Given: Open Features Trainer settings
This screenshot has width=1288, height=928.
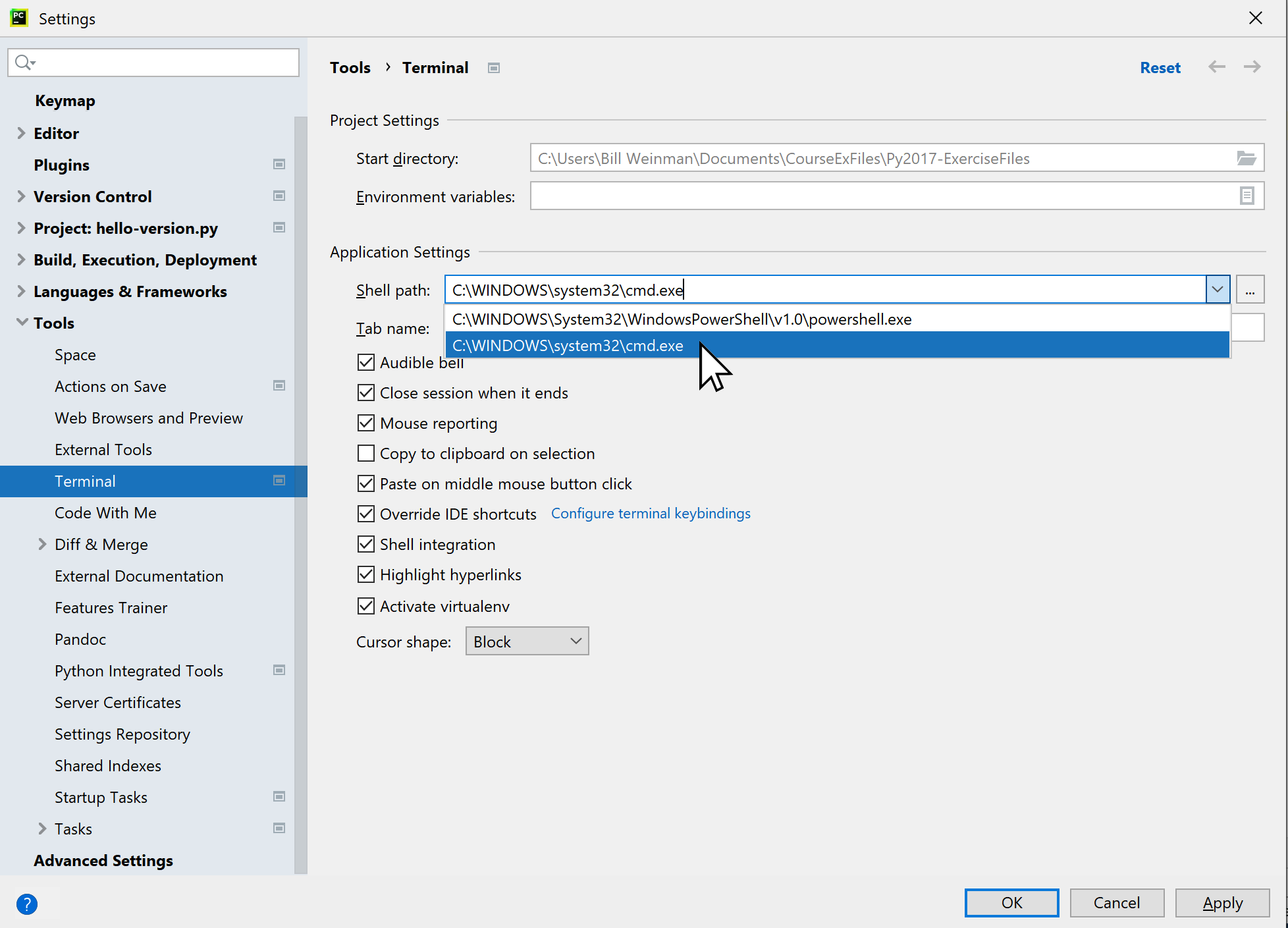Looking at the screenshot, I should click(x=111, y=608).
